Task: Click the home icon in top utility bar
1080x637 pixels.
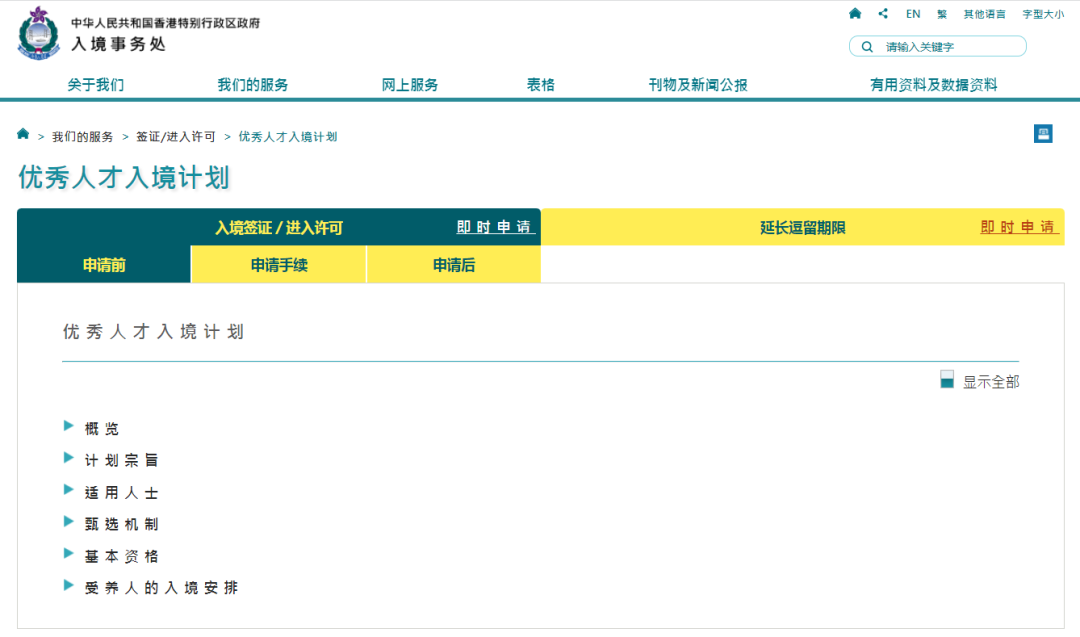Action: tap(855, 14)
